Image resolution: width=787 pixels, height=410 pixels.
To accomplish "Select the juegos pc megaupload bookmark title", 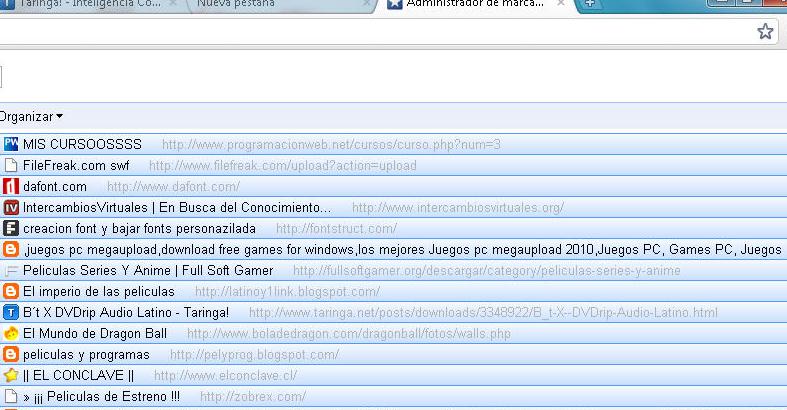I will pyautogui.click(x=403, y=250).
